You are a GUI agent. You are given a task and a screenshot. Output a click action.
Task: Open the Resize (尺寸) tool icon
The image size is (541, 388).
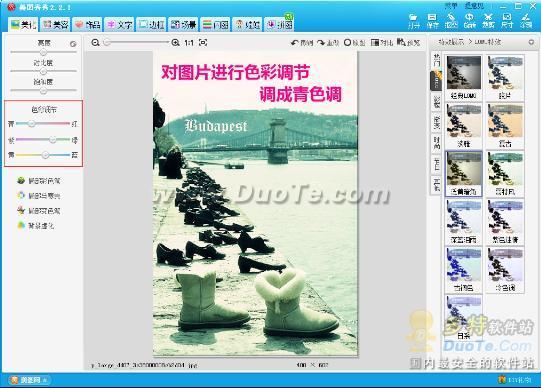(x=507, y=20)
